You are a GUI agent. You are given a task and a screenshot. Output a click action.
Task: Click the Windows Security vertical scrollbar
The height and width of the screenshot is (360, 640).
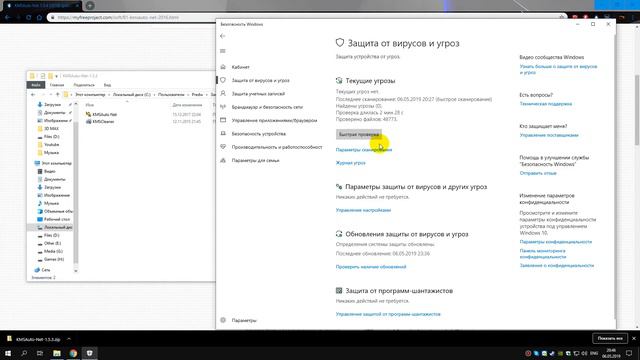(614, 176)
